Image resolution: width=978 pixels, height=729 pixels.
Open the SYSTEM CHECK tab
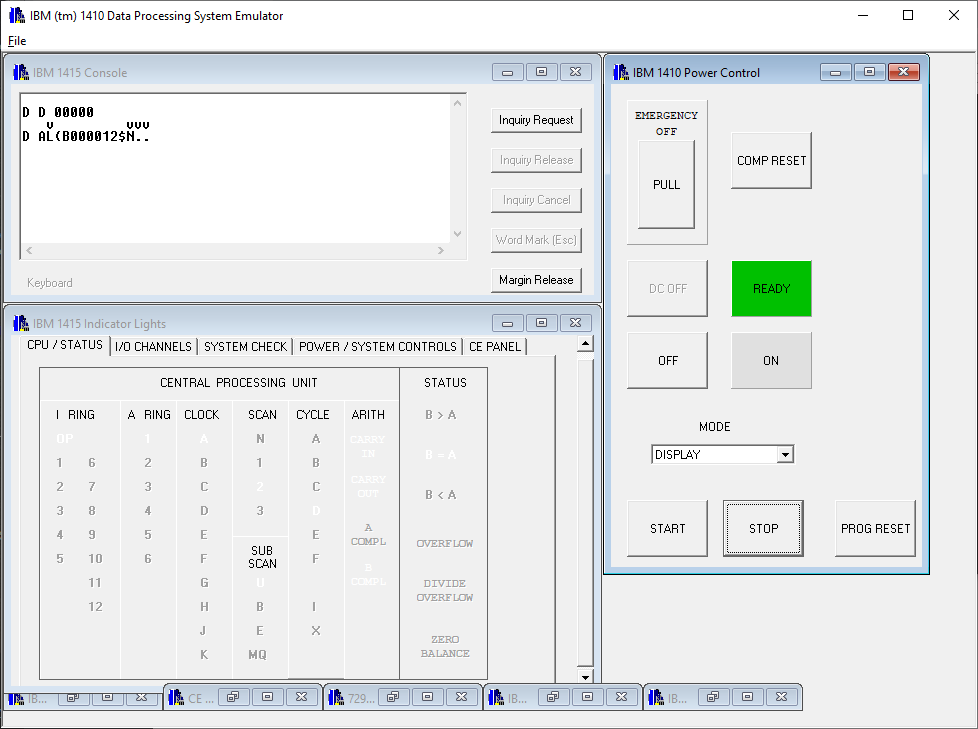245,347
